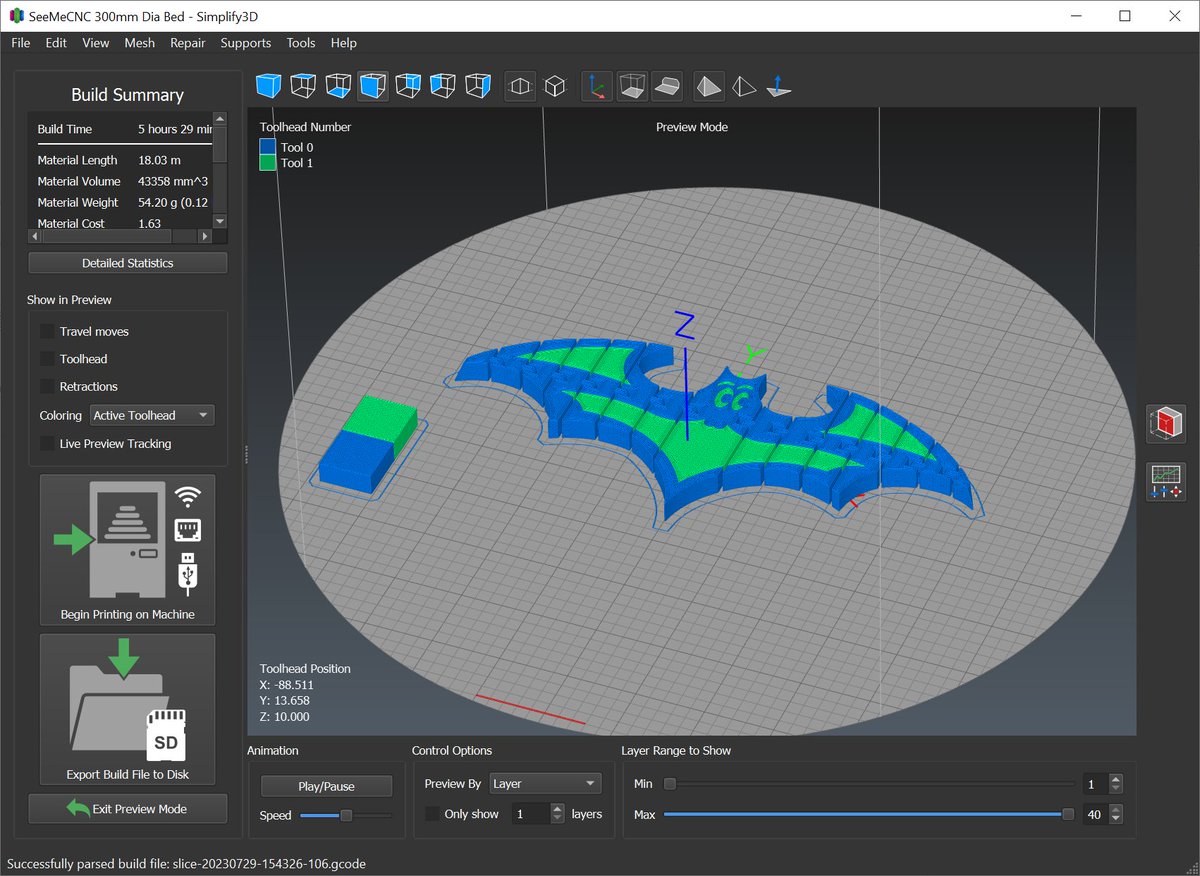Viewport: 1200px width, 876px height.
Task: Select the left view cube icon
Action: point(442,86)
